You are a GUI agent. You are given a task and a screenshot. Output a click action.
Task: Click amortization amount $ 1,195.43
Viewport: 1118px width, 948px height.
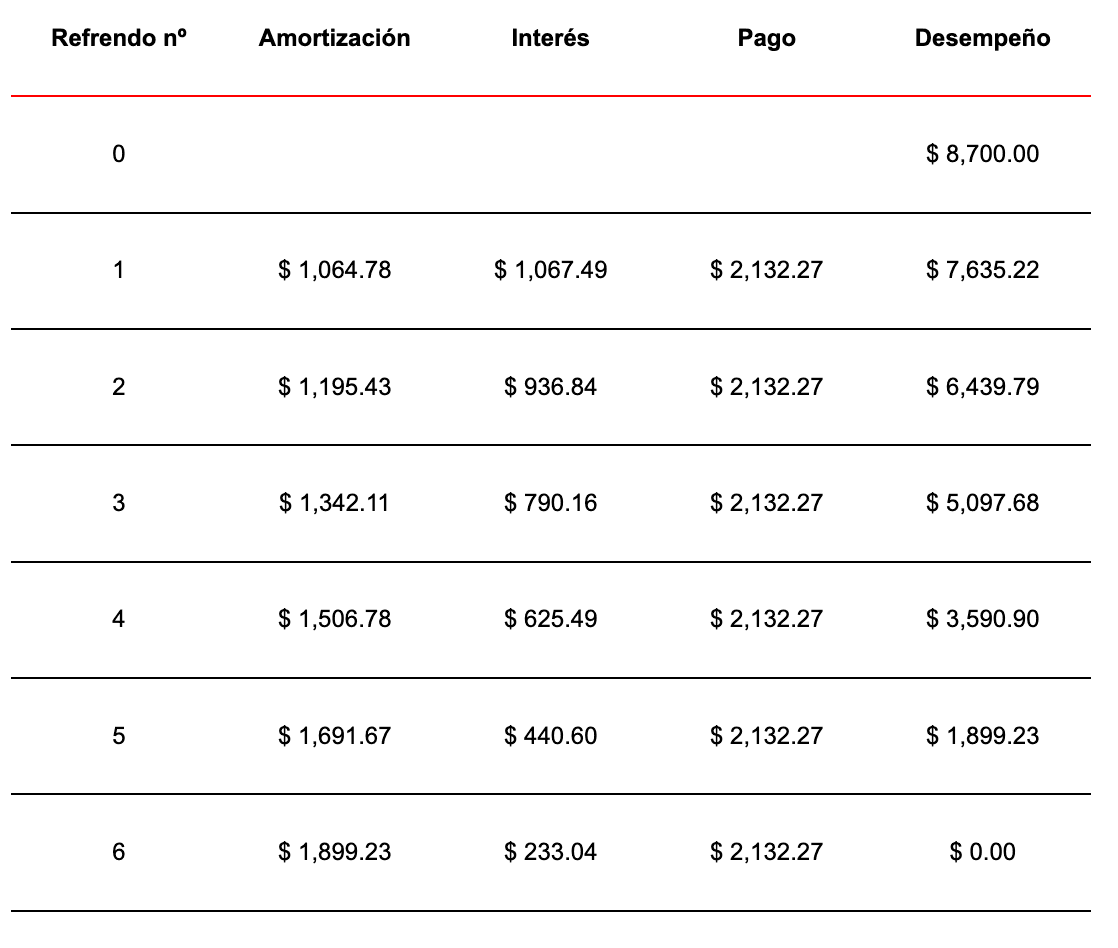click(x=334, y=386)
